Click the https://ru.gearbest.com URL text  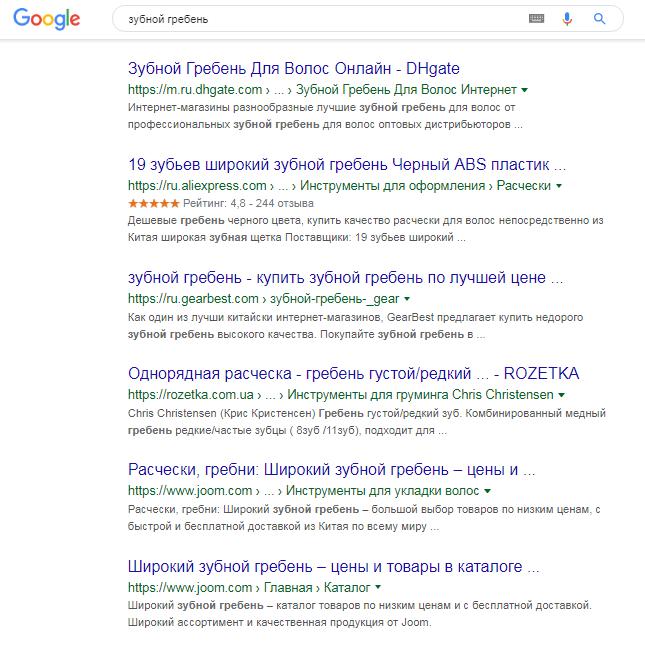pos(193,299)
